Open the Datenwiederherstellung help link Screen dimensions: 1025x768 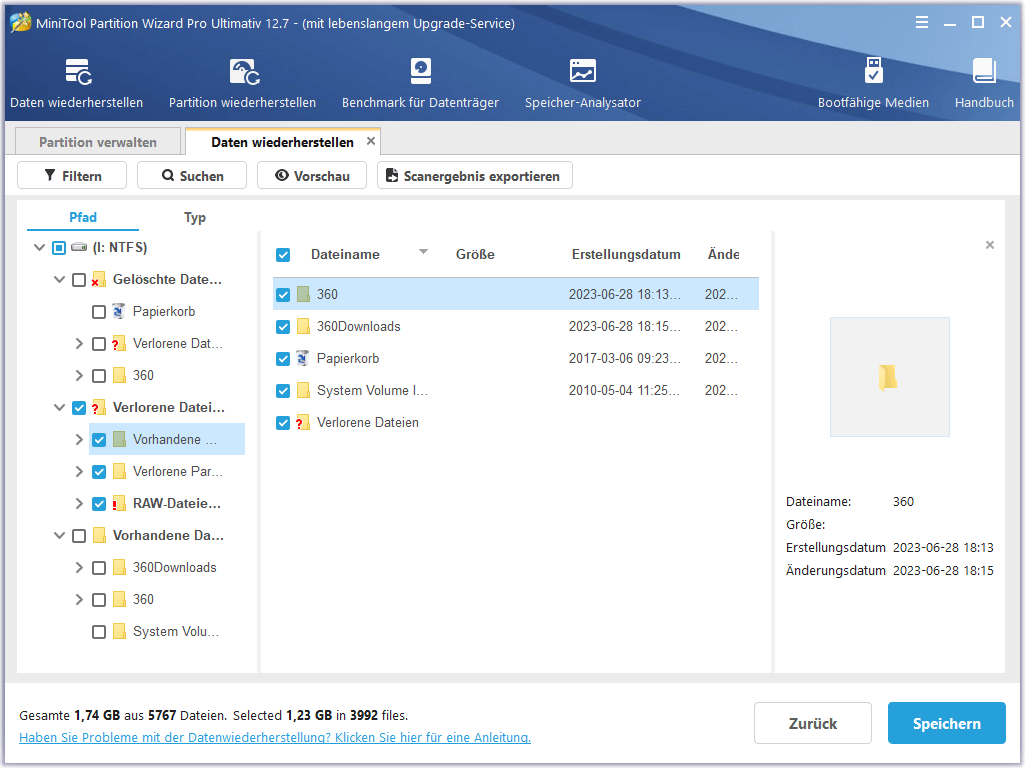275,737
